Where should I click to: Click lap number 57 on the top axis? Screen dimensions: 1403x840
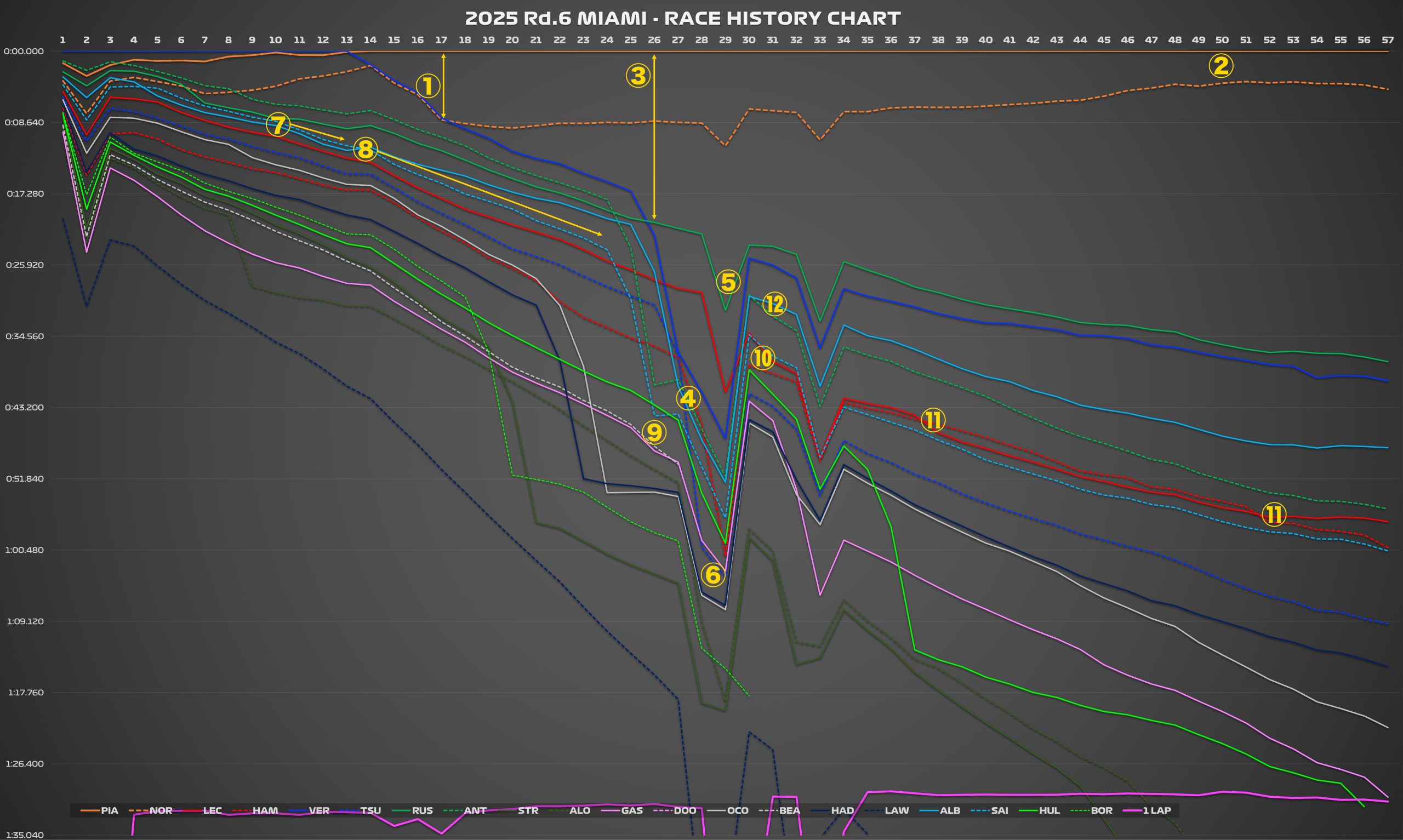(1387, 40)
